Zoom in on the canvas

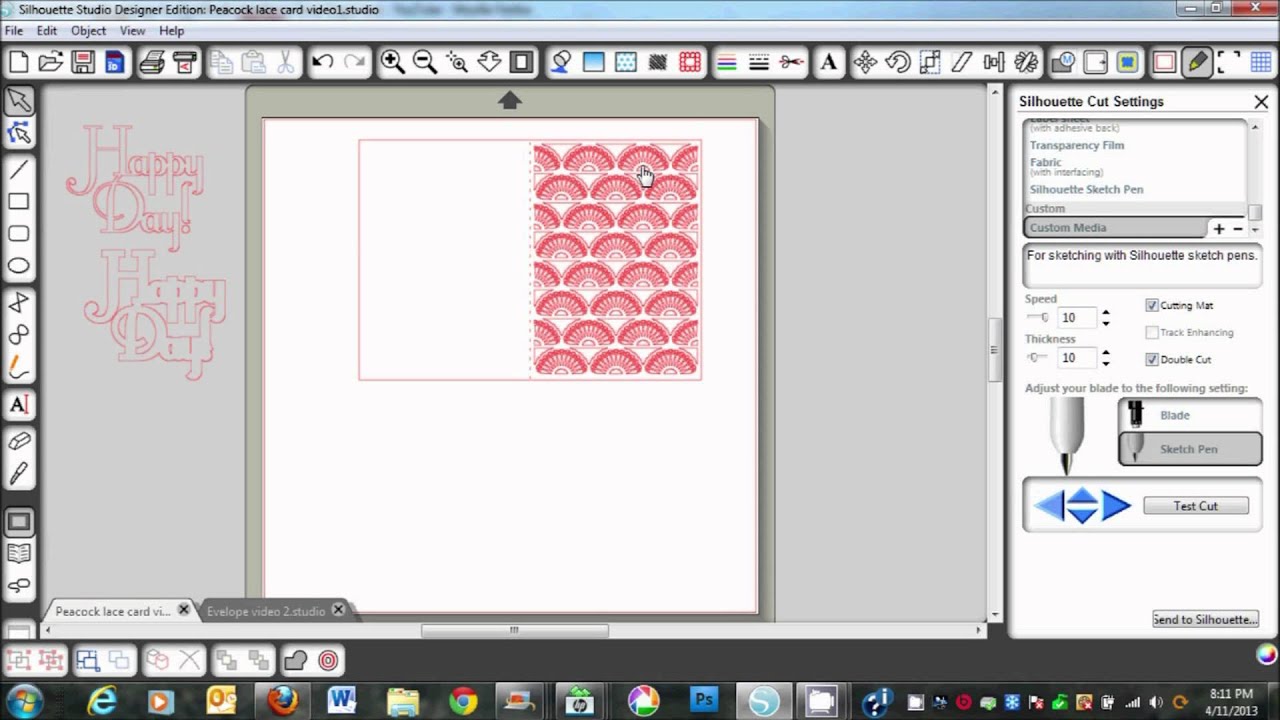392,62
